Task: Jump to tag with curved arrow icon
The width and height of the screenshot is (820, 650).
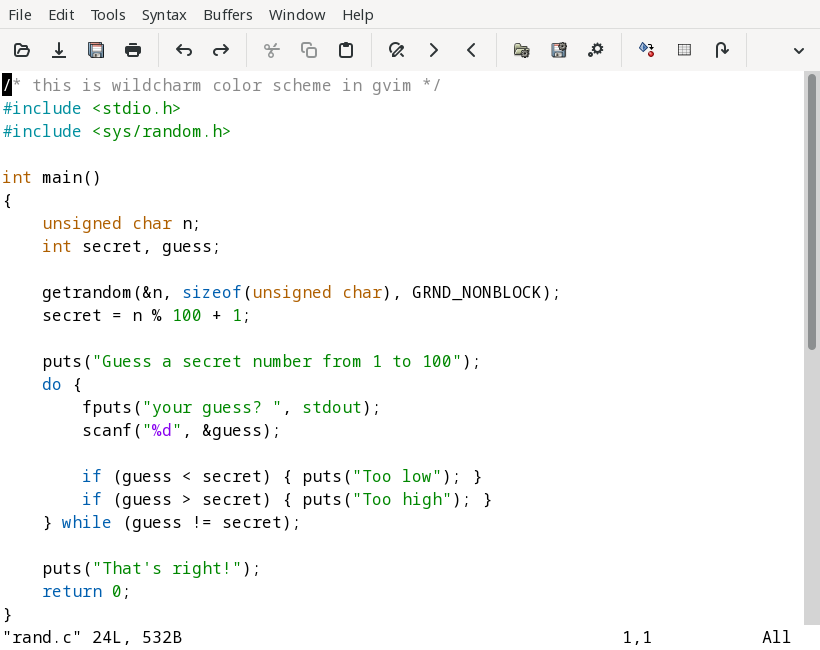Action: (x=722, y=50)
